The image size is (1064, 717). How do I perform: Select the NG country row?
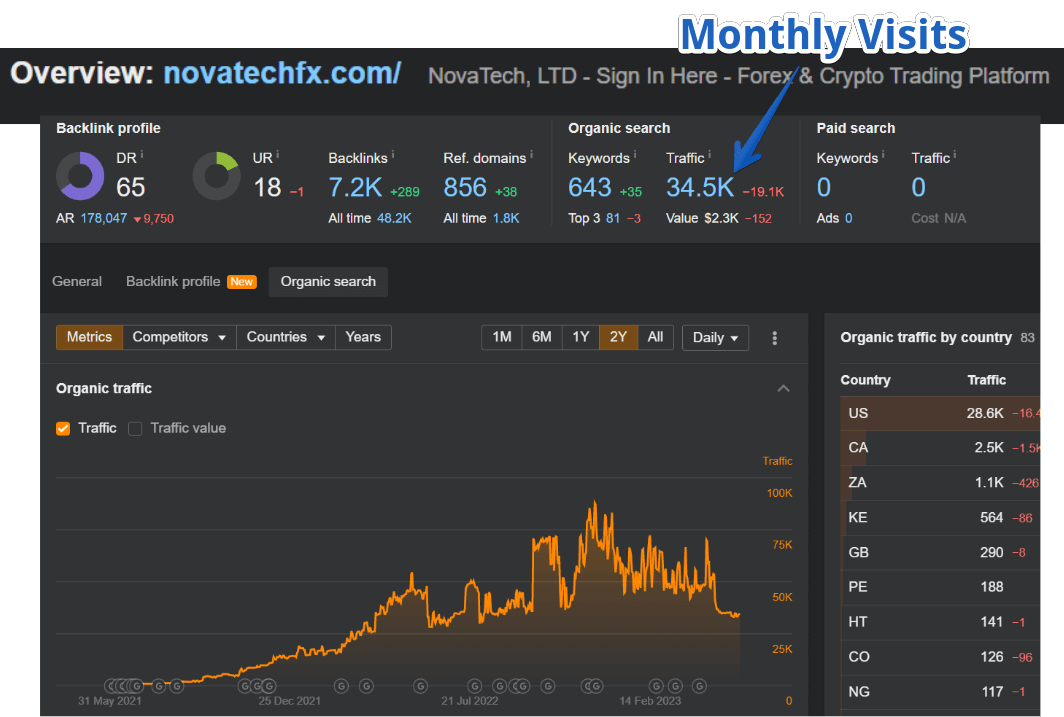tap(940, 692)
